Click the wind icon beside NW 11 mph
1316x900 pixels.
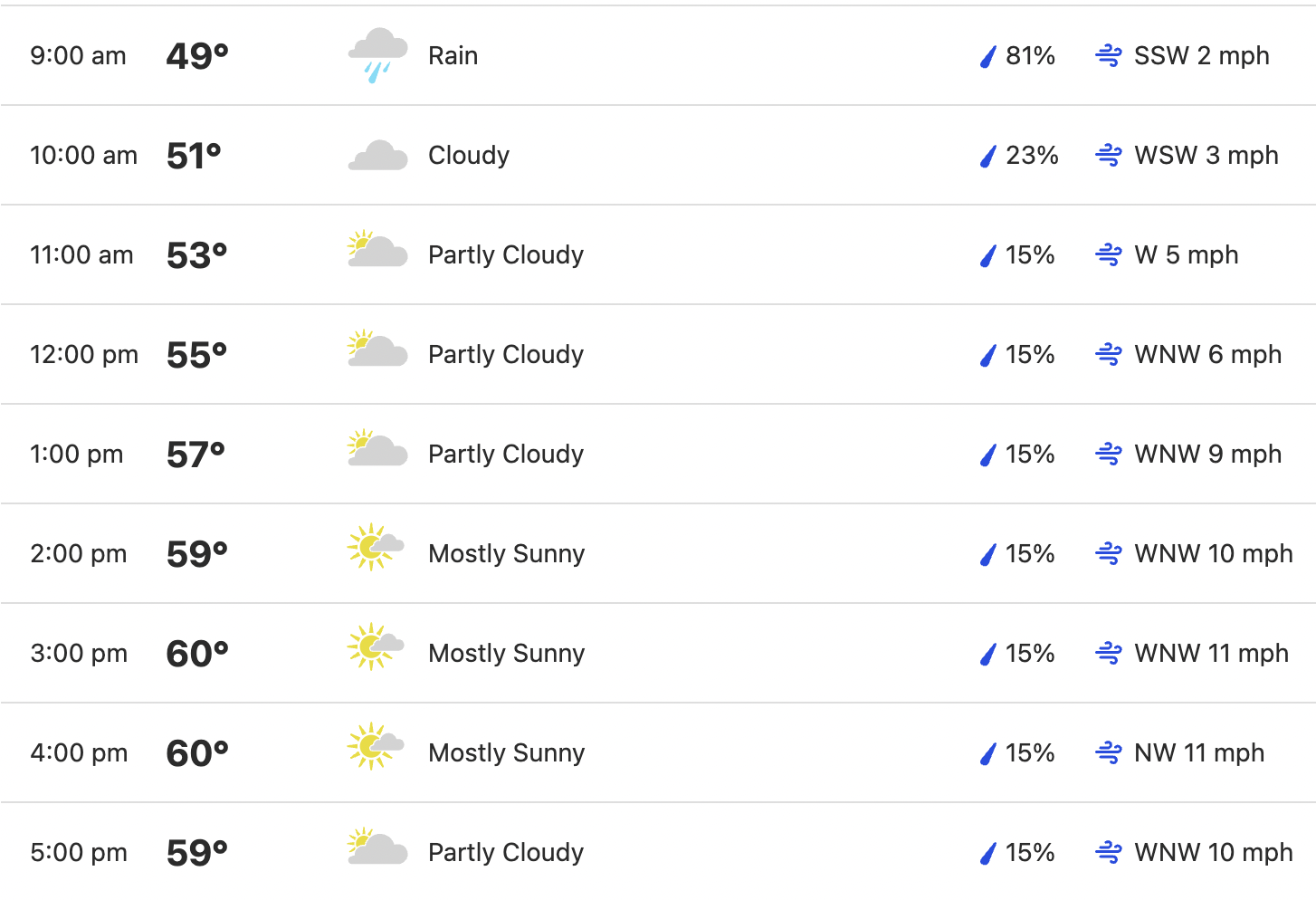click(x=1109, y=753)
